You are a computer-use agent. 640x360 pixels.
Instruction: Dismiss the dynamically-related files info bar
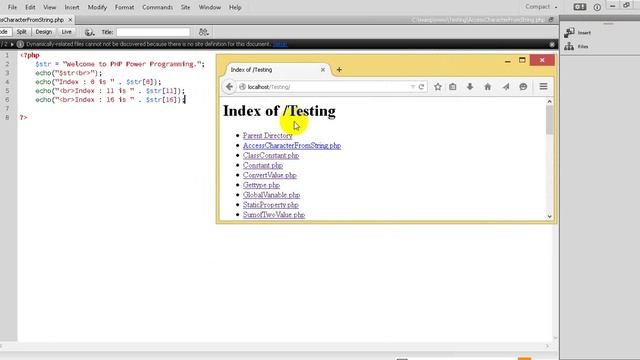click(552, 44)
